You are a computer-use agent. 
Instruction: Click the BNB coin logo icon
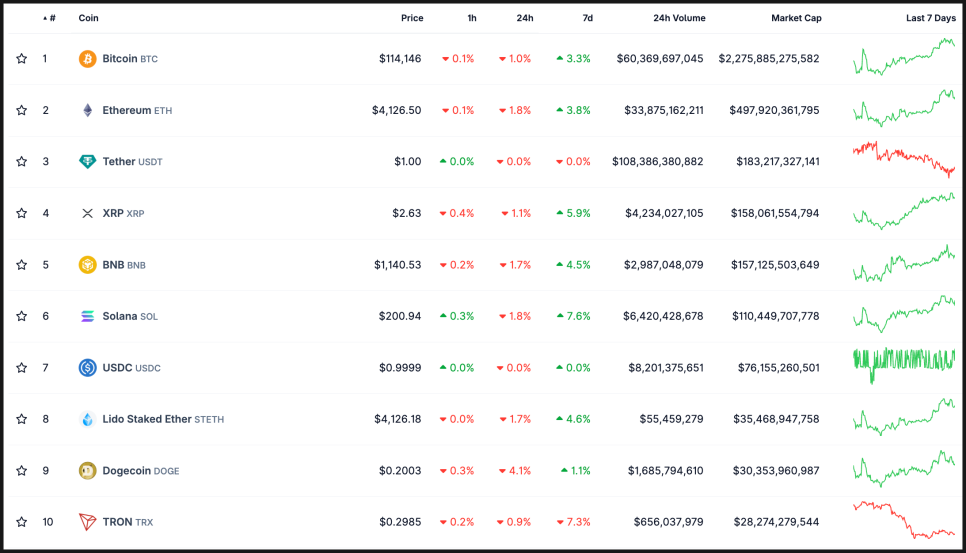point(88,265)
